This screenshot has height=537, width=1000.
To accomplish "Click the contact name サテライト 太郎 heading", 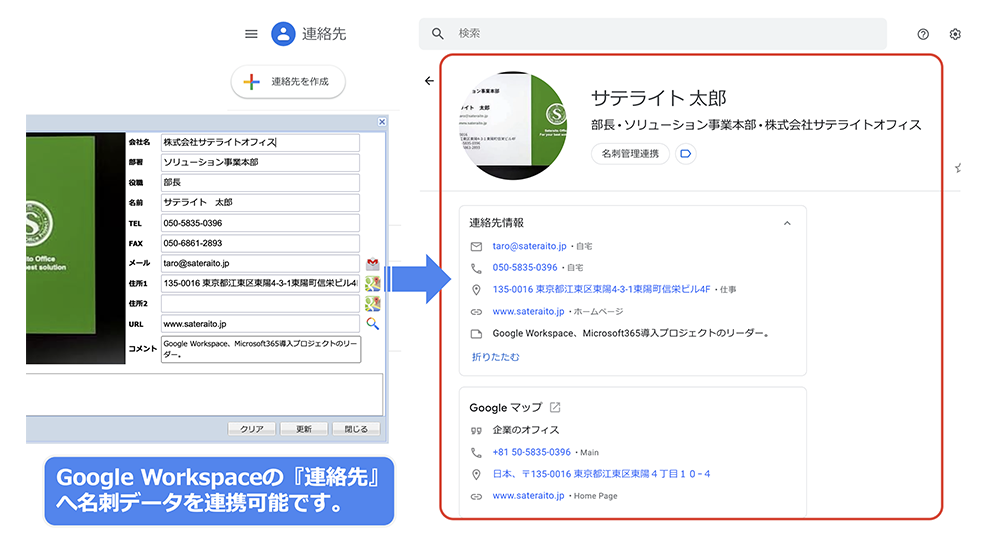I will click(659, 98).
